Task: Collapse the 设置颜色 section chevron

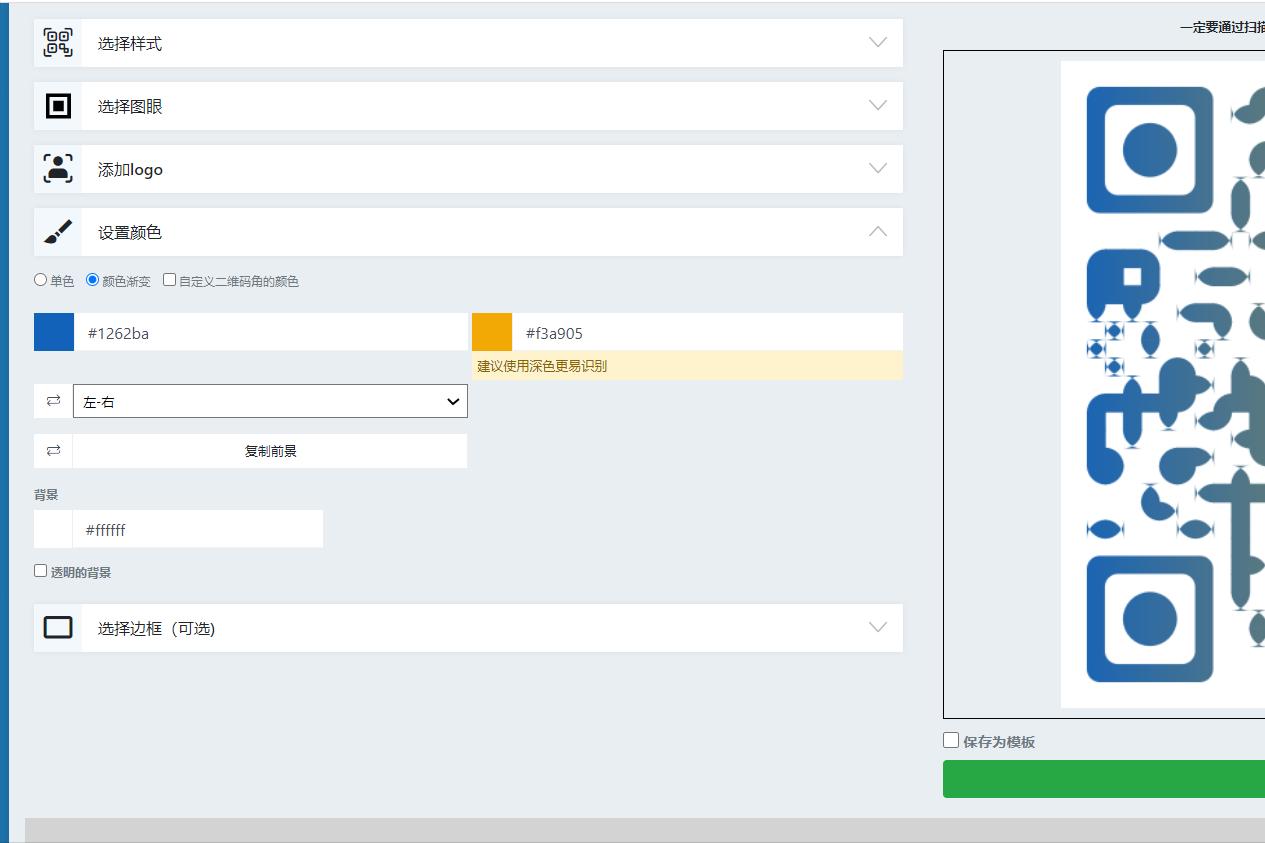Action: tap(878, 231)
